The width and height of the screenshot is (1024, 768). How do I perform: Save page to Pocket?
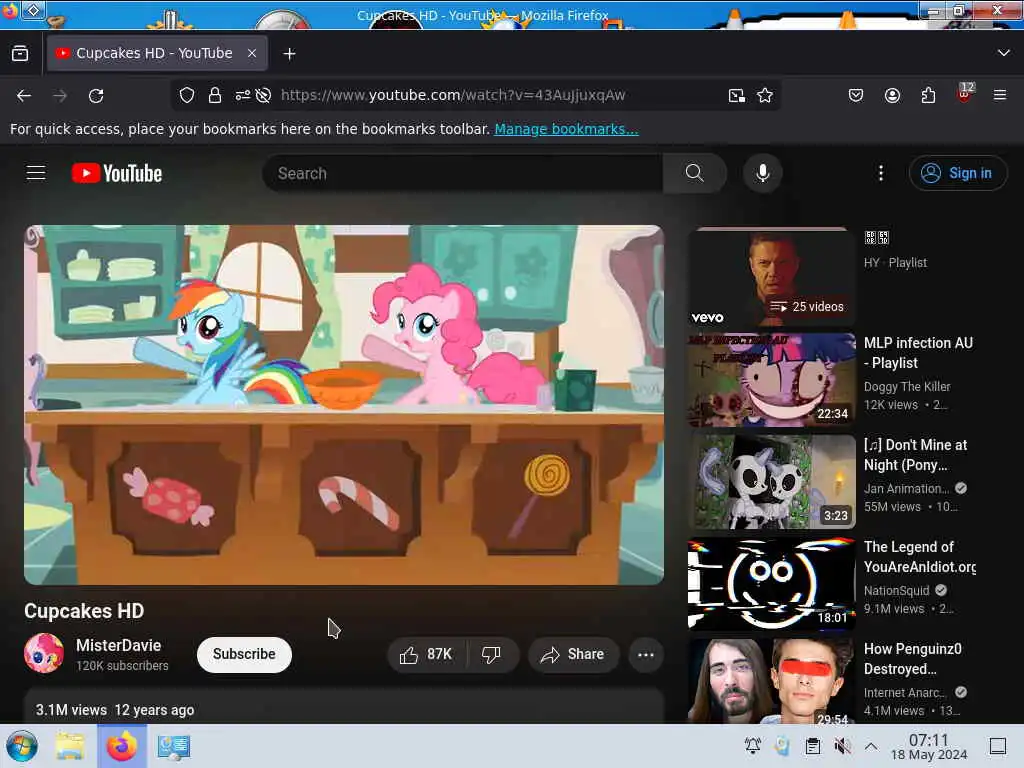[x=856, y=96]
